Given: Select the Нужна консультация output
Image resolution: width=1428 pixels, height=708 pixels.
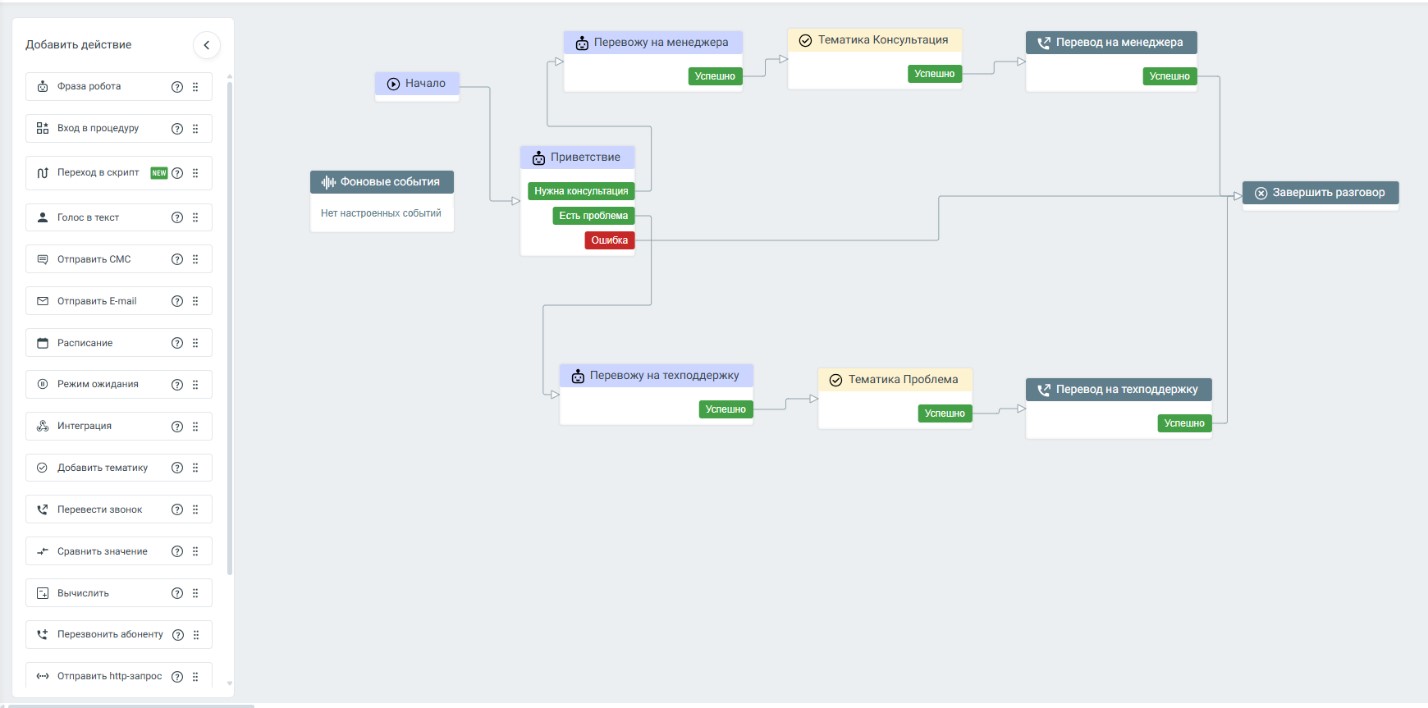Looking at the screenshot, I should [x=581, y=191].
